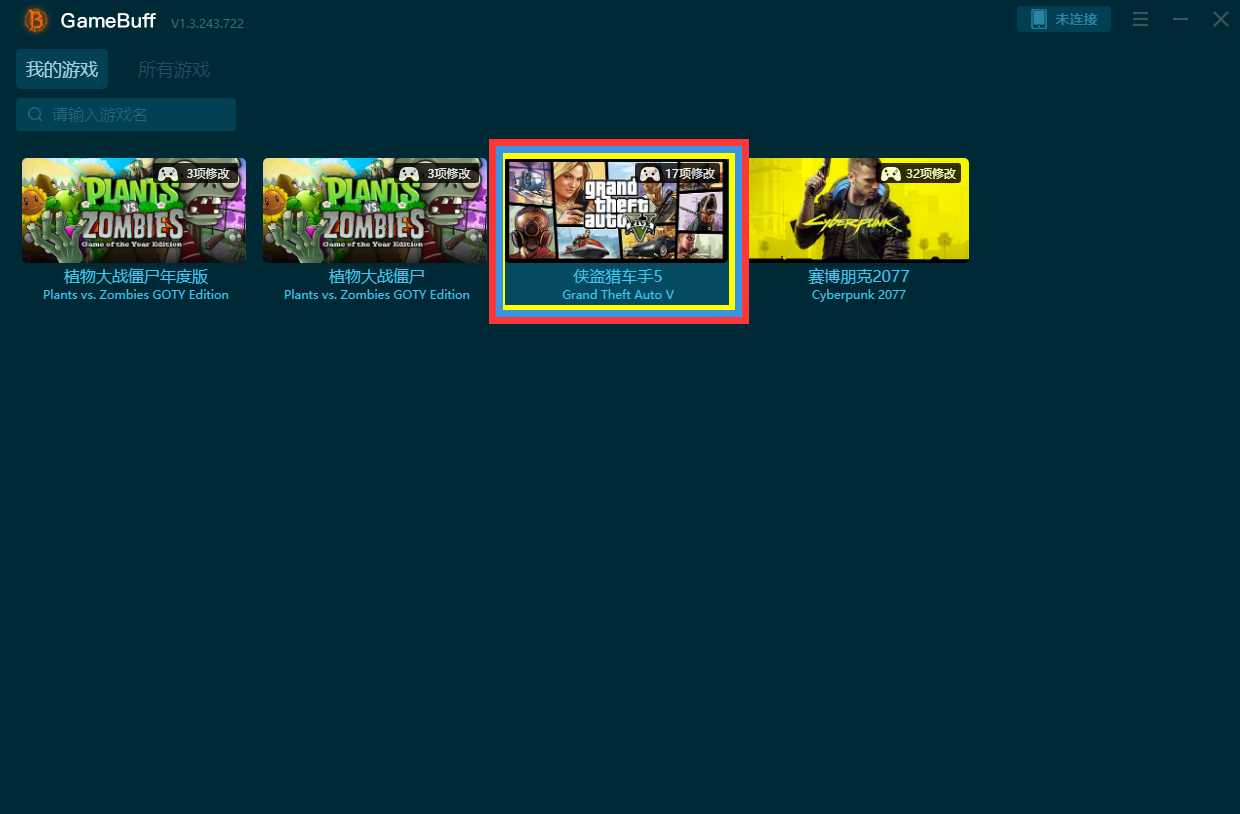Click the 17项修改 badge
Image resolution: width=1240 pixels, height=814 pixels.
(678, 173)
